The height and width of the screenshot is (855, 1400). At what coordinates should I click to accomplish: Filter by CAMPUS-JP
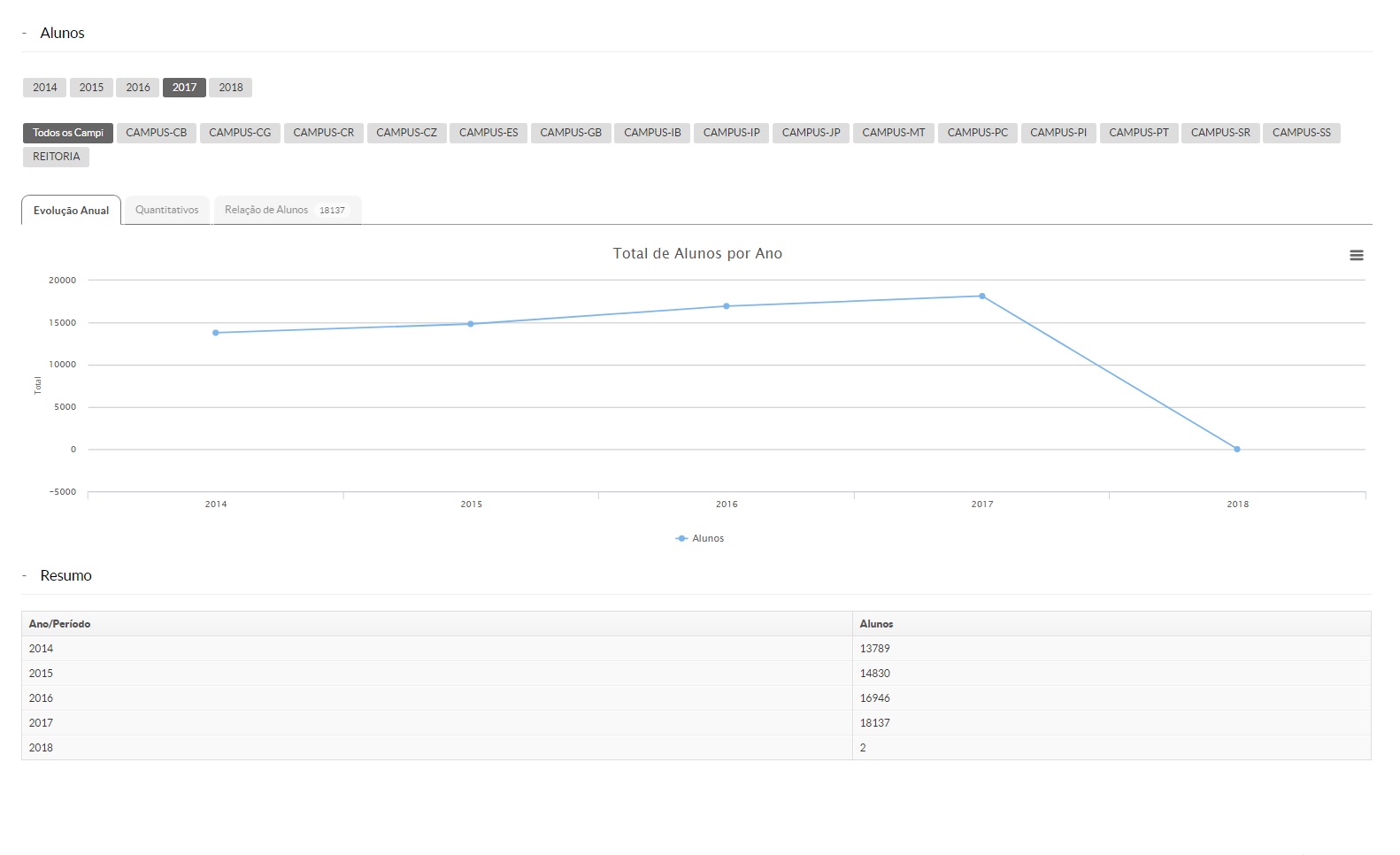811,133
